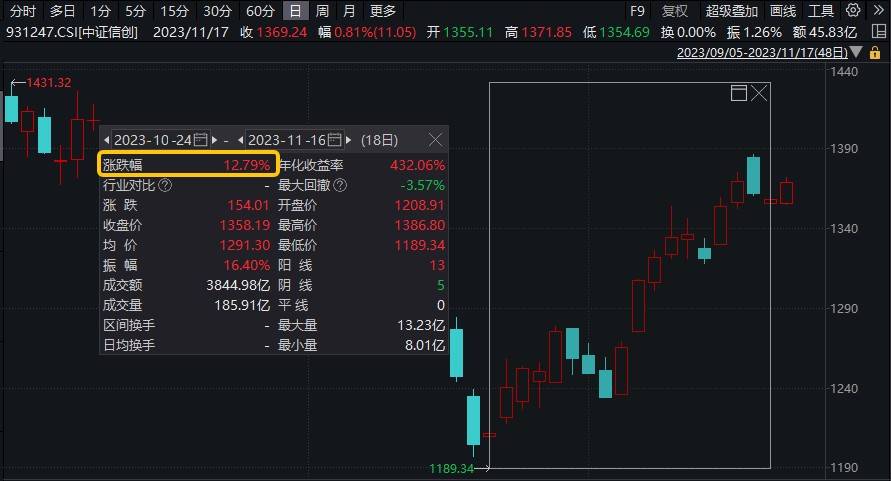Select 年化收益率 432.06% value
This screenshot has width=891, height=481.
pos(417,165)
